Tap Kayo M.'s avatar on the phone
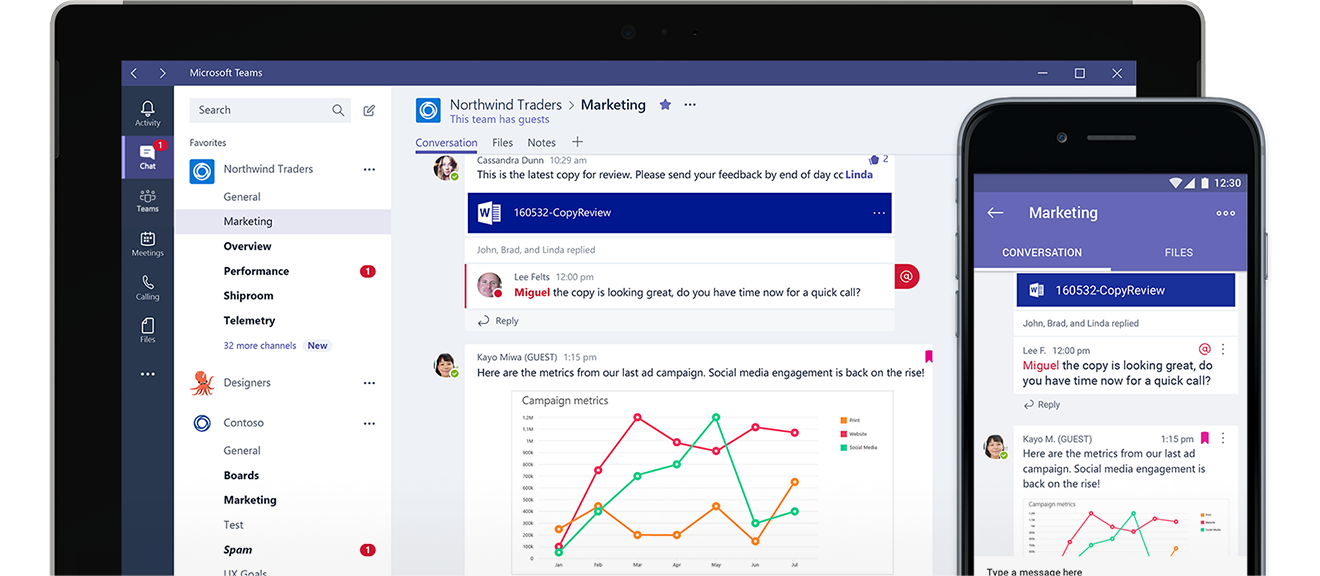 pyautogui.click(x=995, y=446)
